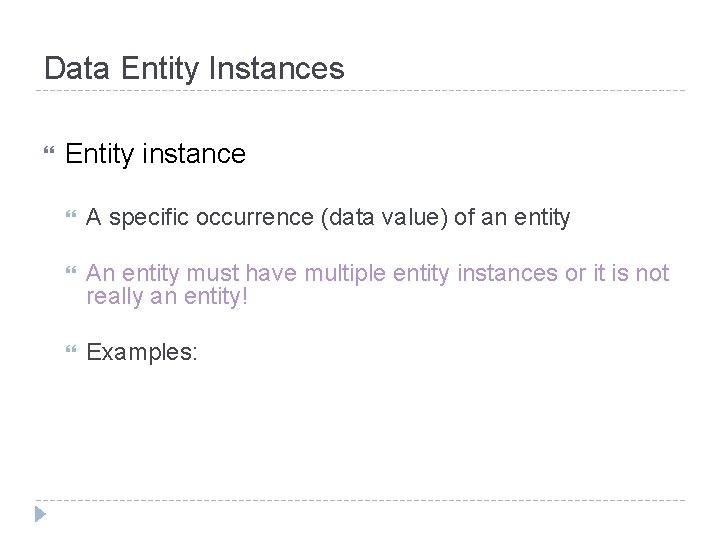Click the dashed divider near the slide bottom
The height and width of the screenshot is (540, 720).
pos(360,499)
